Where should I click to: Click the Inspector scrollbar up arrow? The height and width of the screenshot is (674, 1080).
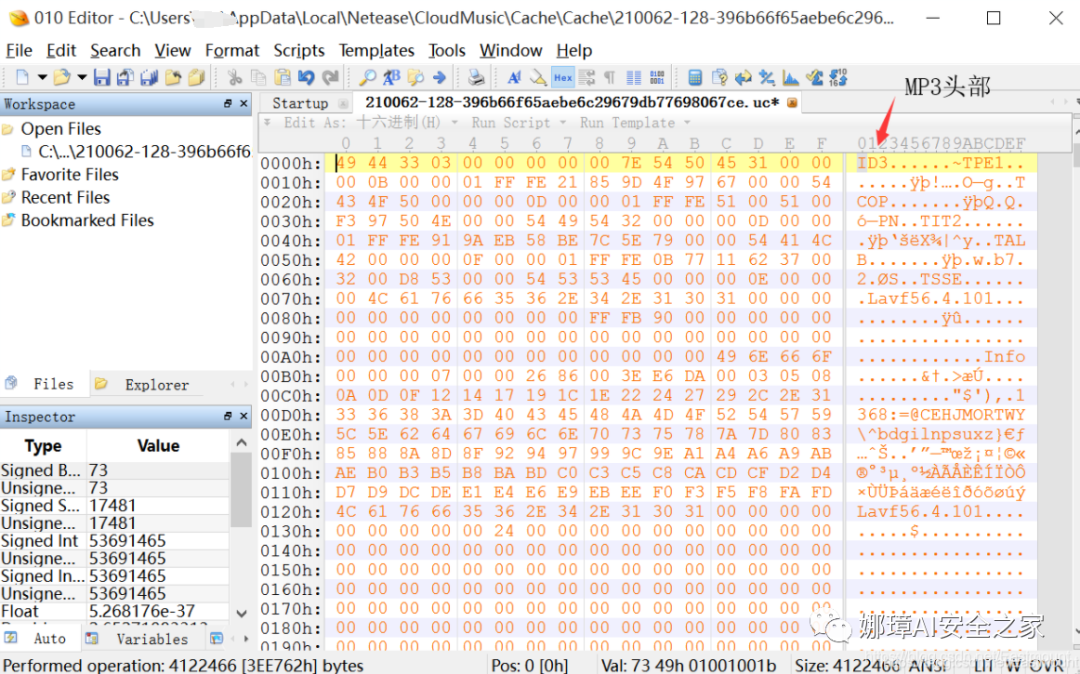241,443
